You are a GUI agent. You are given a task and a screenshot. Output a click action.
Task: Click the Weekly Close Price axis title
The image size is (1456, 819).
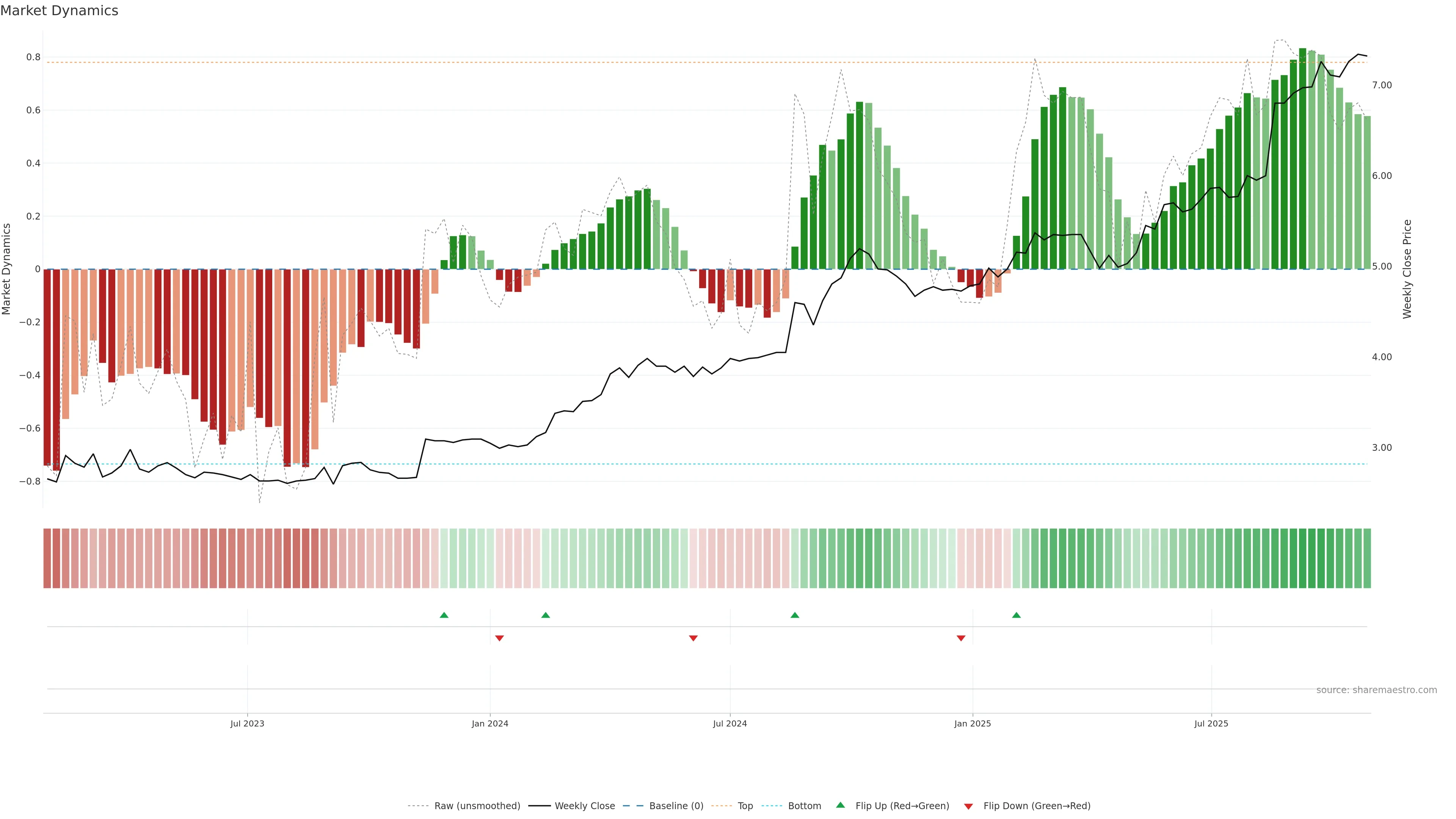(x=1407, y=269)
